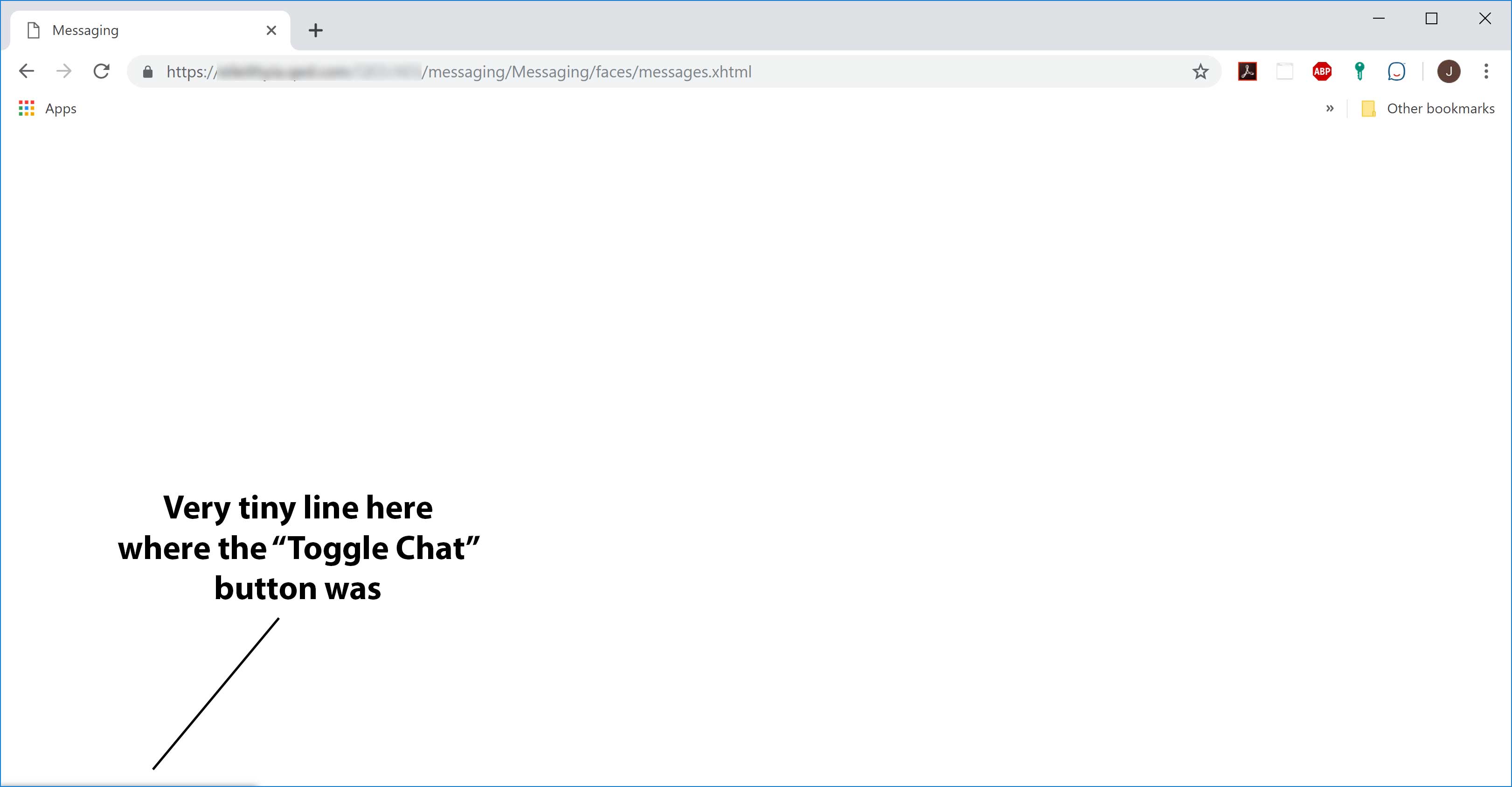Open the Apps launcher
This screenshot has width=1512, height=787.
coord(27,108)
